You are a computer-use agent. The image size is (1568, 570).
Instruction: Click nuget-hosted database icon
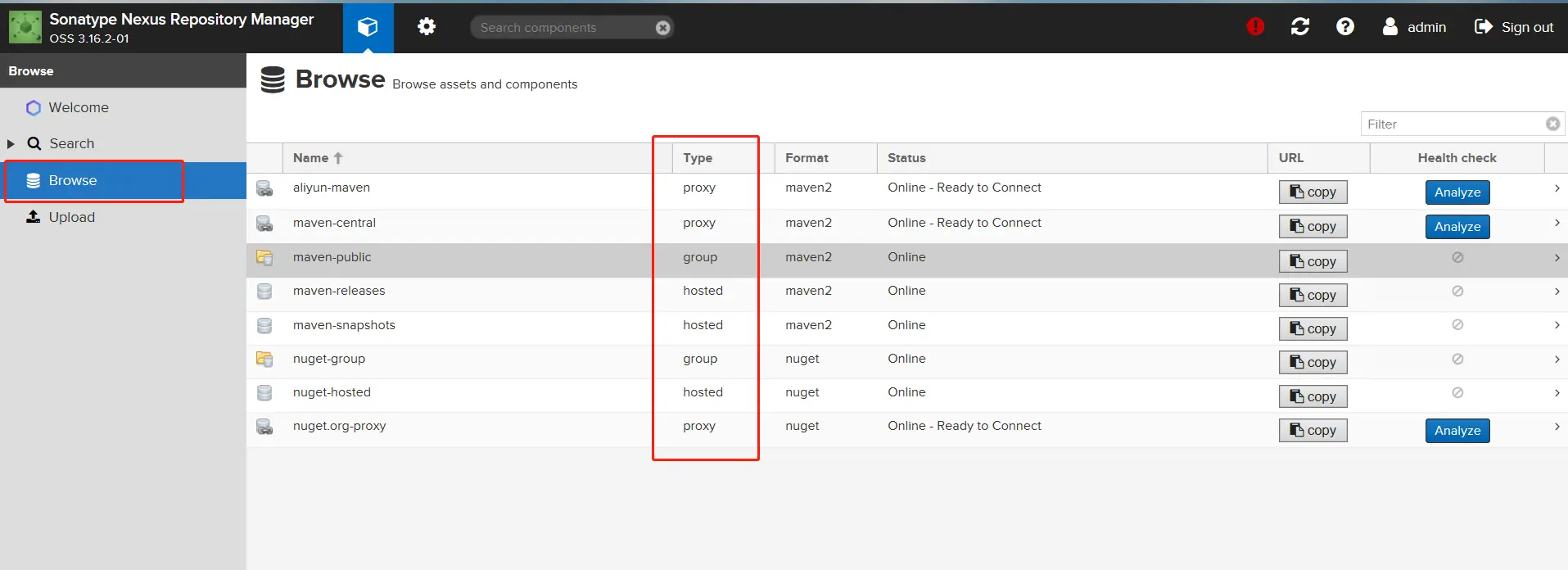264,392
